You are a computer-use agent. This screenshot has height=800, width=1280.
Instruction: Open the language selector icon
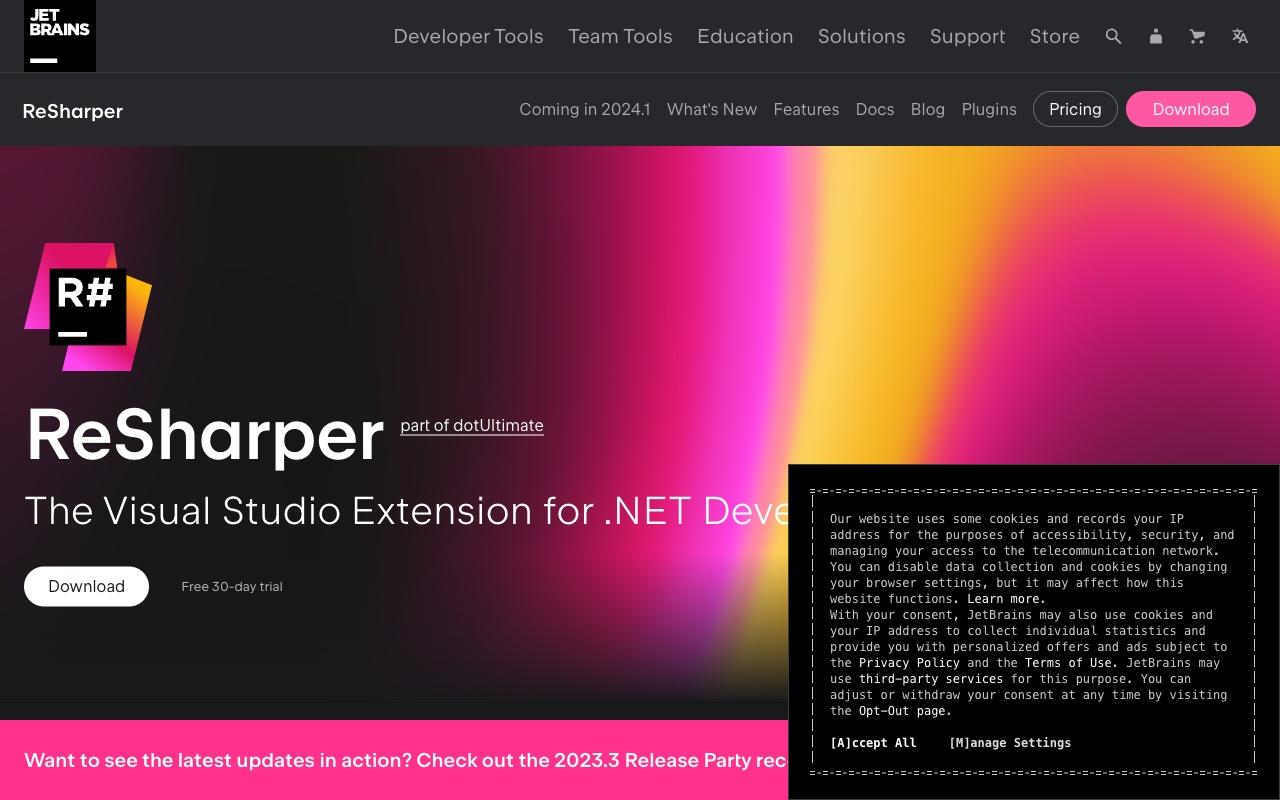coord(1240,36)
